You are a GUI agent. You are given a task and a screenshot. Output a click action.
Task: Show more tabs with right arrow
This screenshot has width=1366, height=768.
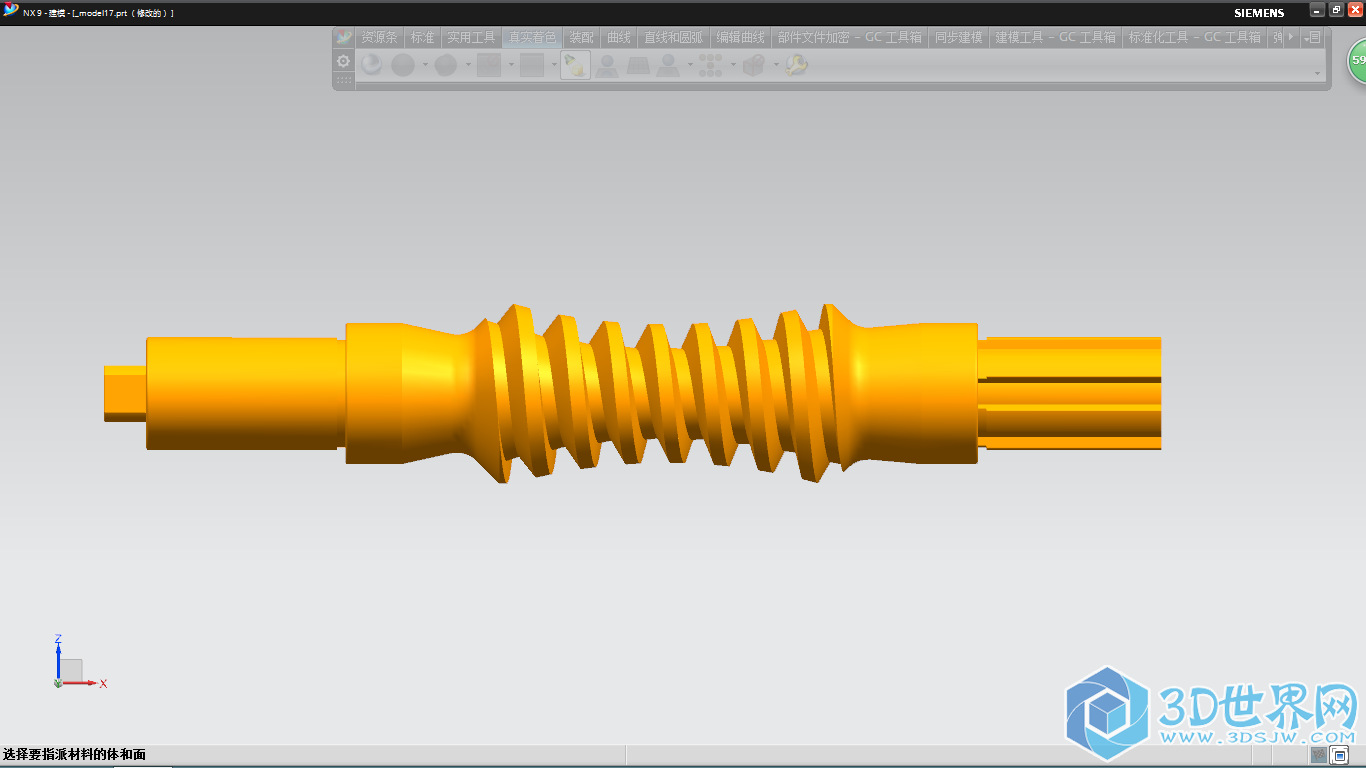tap(1291, 37)
